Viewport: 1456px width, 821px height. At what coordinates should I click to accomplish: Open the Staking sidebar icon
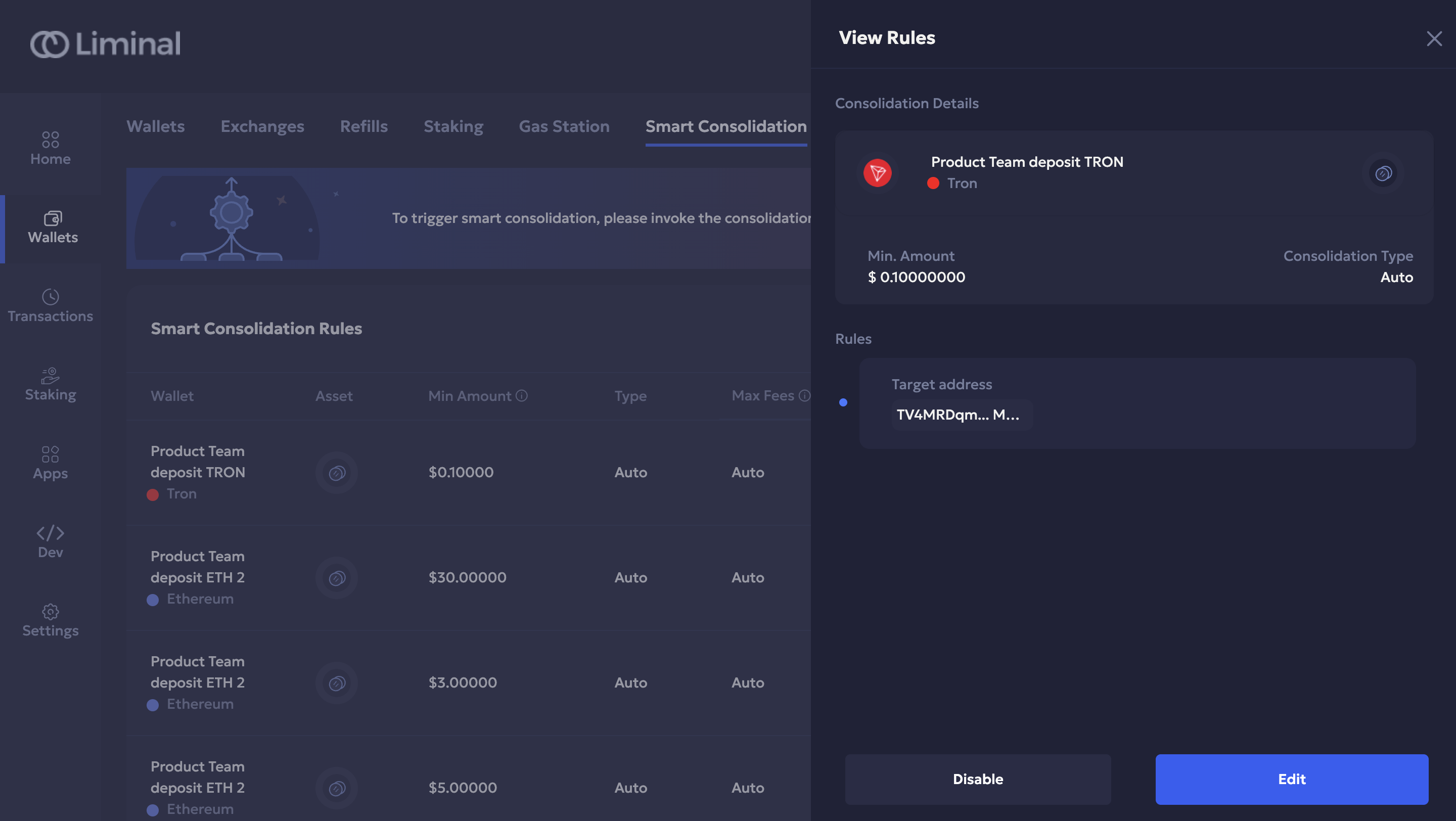click(51, 375)
